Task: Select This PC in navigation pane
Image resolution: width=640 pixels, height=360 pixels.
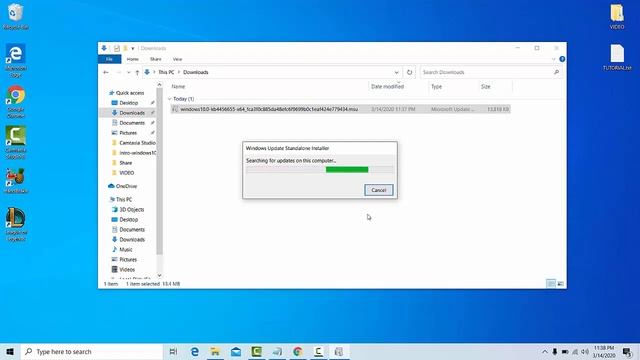Action: coord(124,199)
